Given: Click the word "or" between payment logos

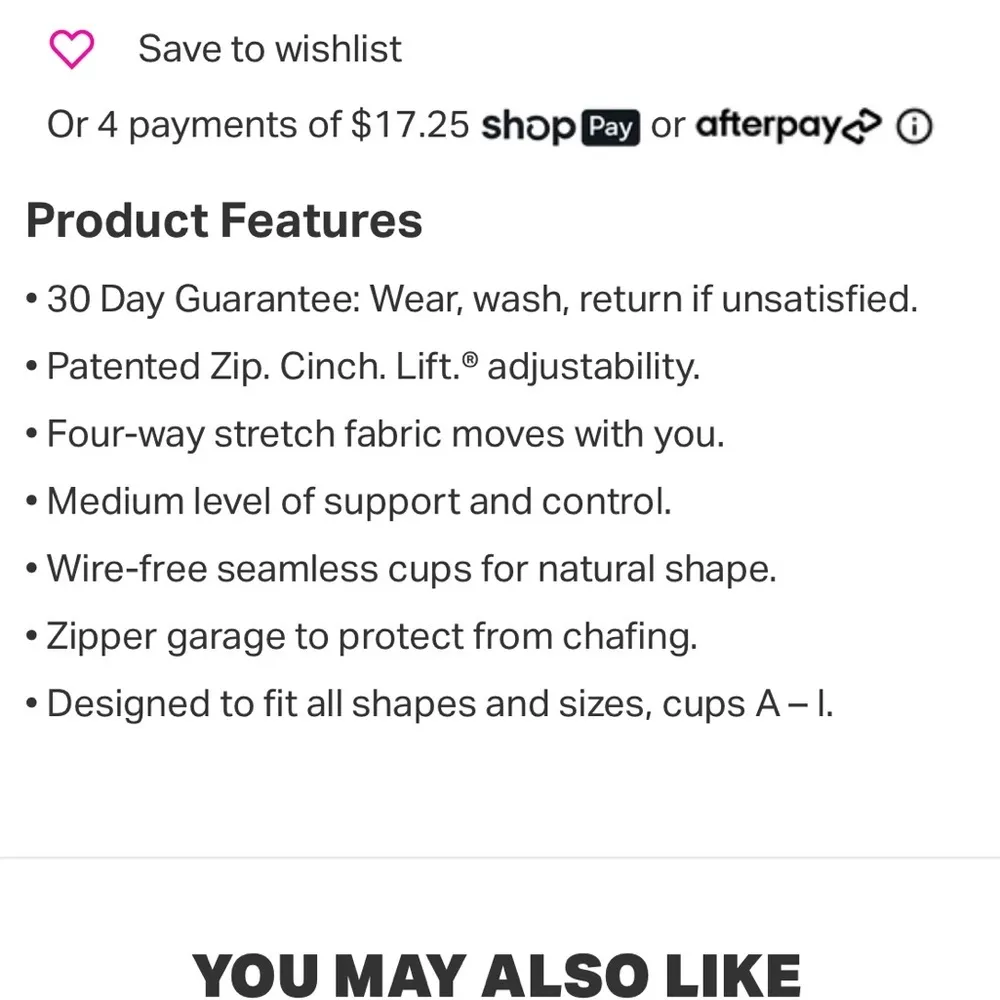Looking at the screenshot, I should [667, 127].
